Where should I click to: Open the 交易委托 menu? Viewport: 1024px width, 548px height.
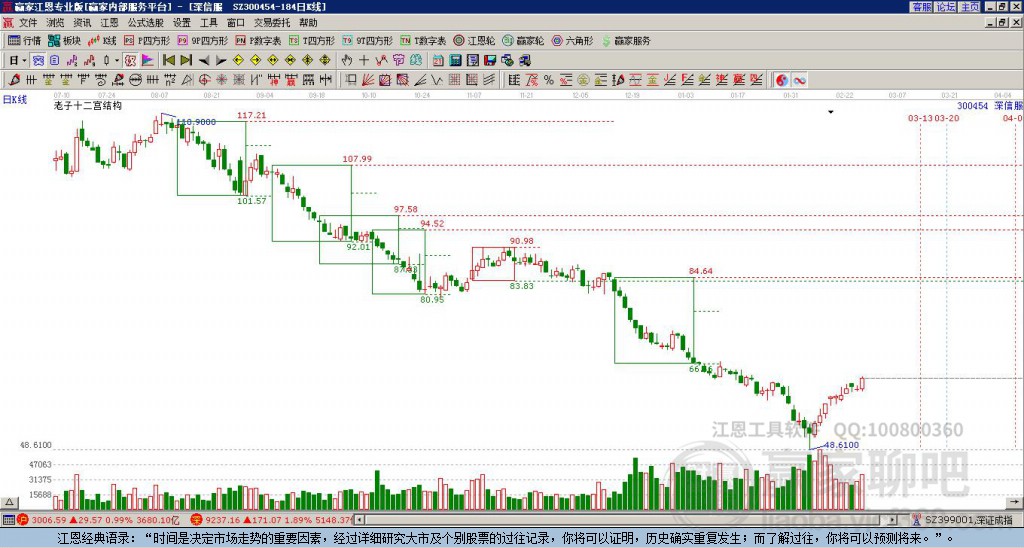[272, 23]
